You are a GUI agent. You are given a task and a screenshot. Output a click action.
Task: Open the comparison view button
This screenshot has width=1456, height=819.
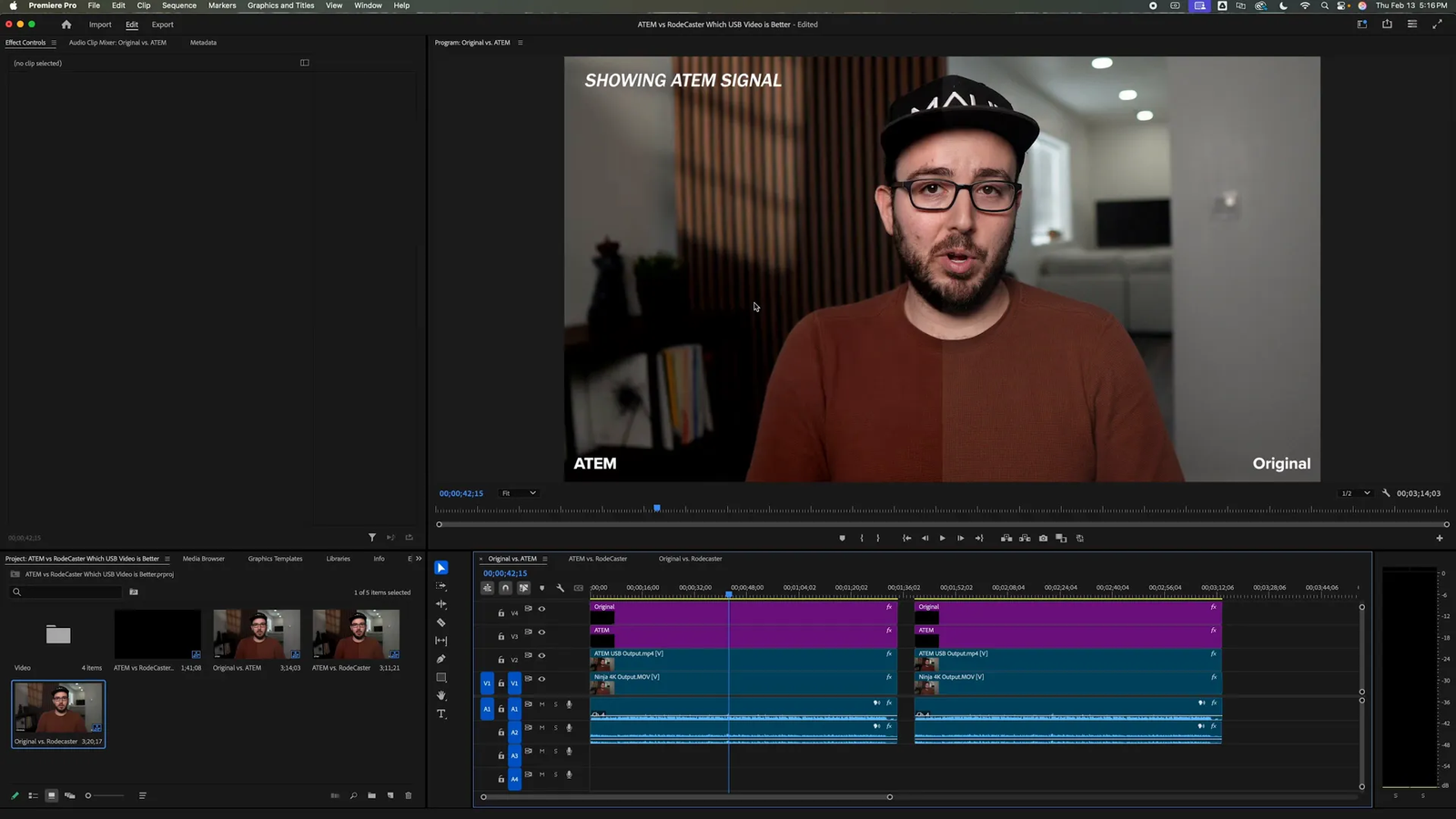(1061, 538)
